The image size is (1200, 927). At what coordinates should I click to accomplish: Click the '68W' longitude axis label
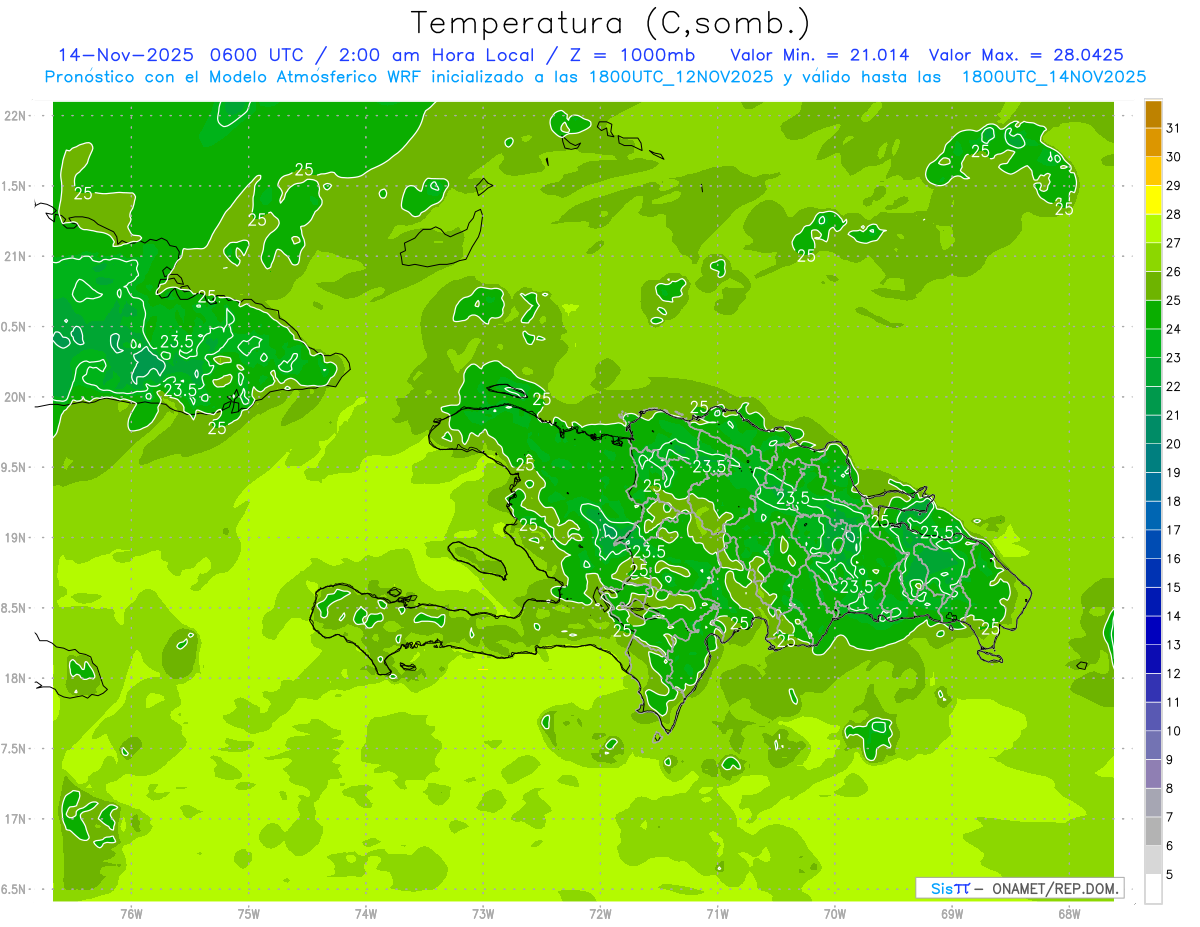point(1068,914)
